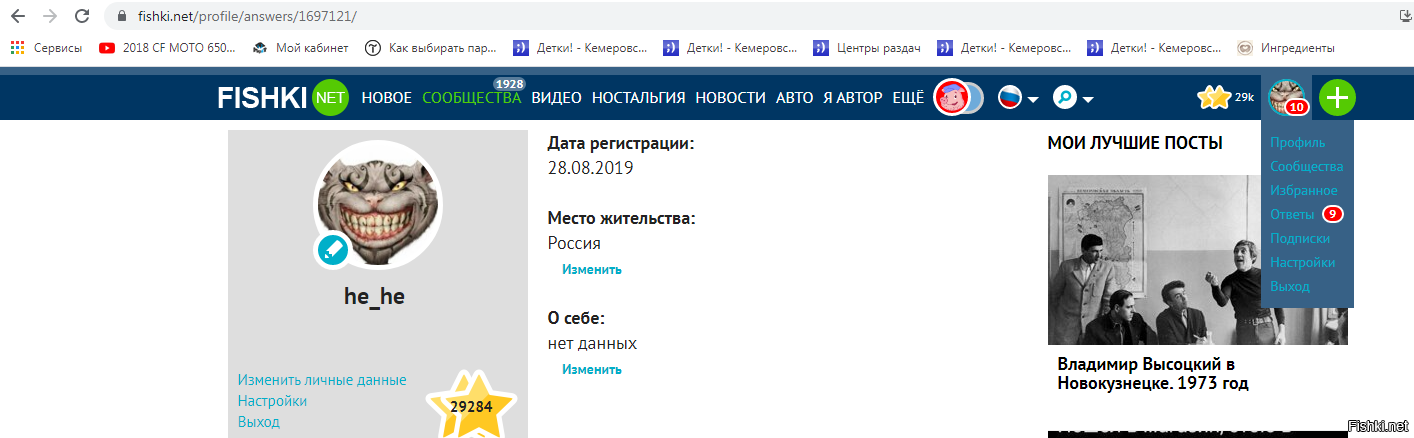Open the search magnifier dropdown
The width and height of the screenshot is (1414, 438).
(1074, 98)
